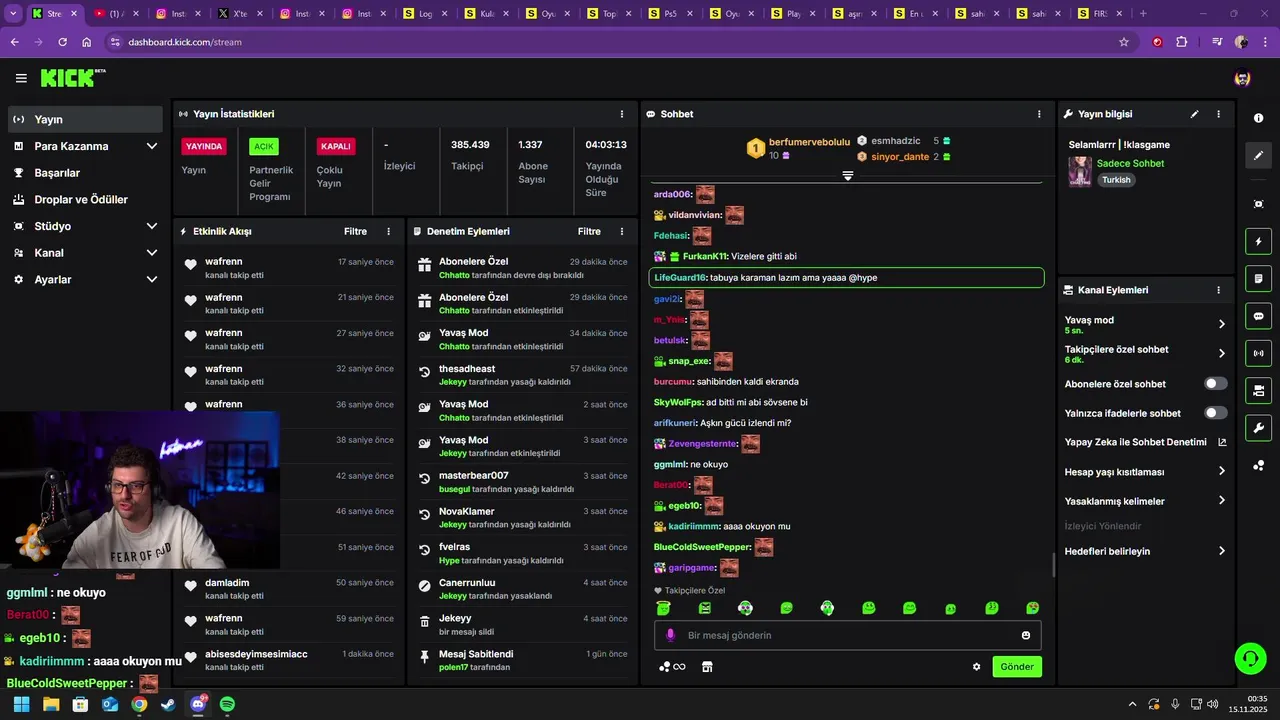Click the Sadece Sohbet category link
This screenshot has height=720, width=1280.
tap(1130, 164)
